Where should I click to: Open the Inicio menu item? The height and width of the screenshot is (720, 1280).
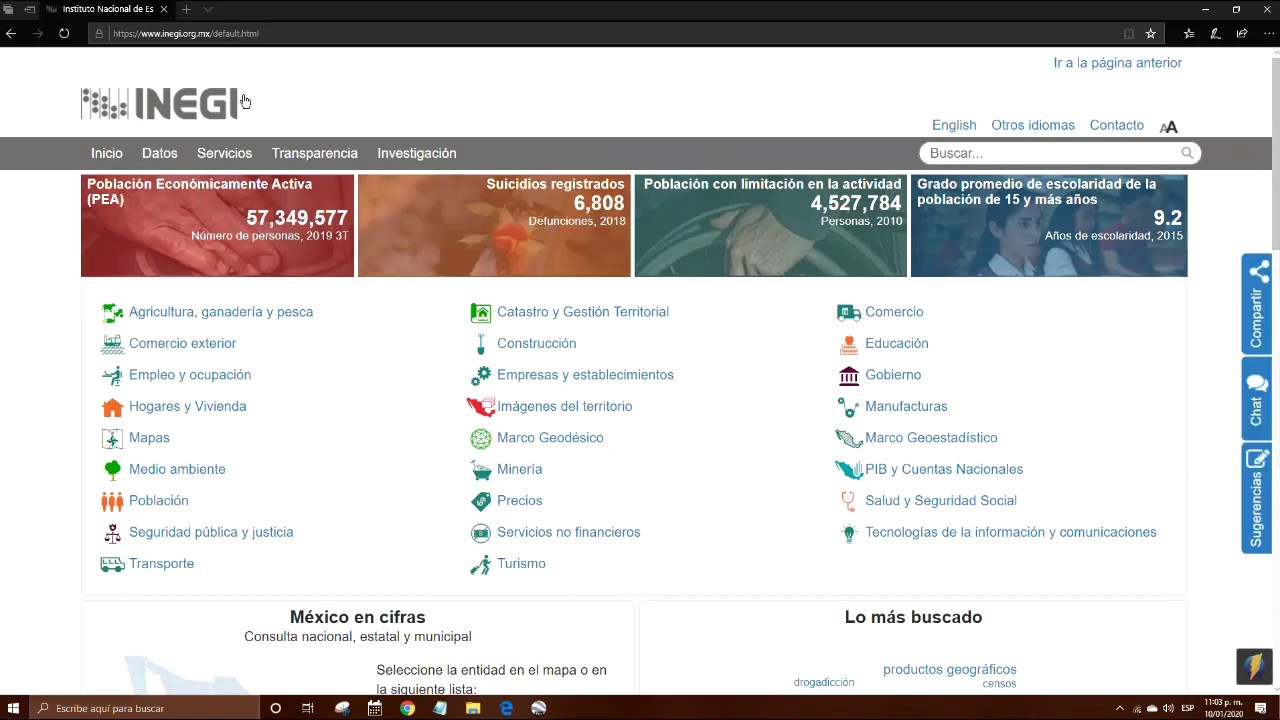pos(107,153)
